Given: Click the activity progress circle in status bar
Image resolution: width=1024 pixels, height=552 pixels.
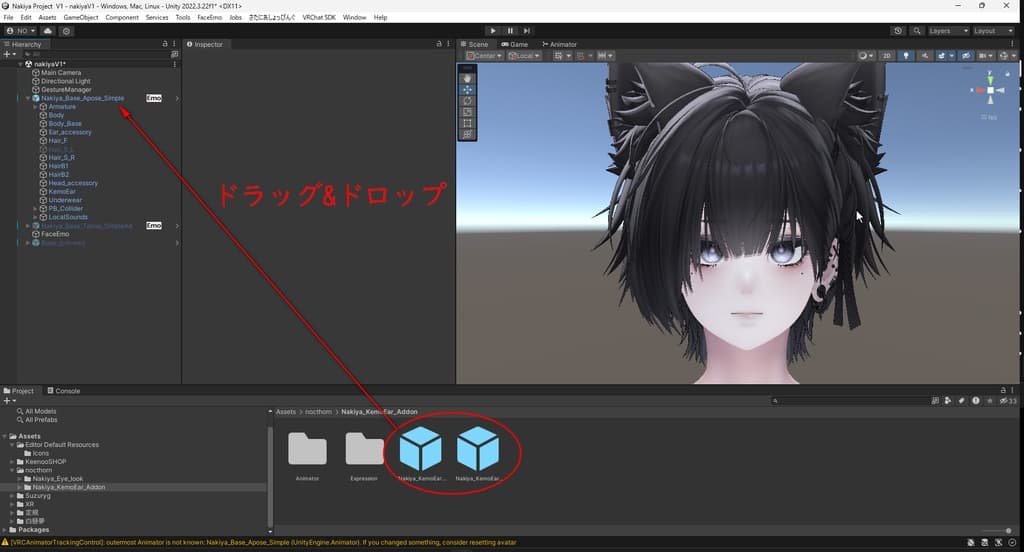Looking at the screenshot, I should coord(1012,543).
